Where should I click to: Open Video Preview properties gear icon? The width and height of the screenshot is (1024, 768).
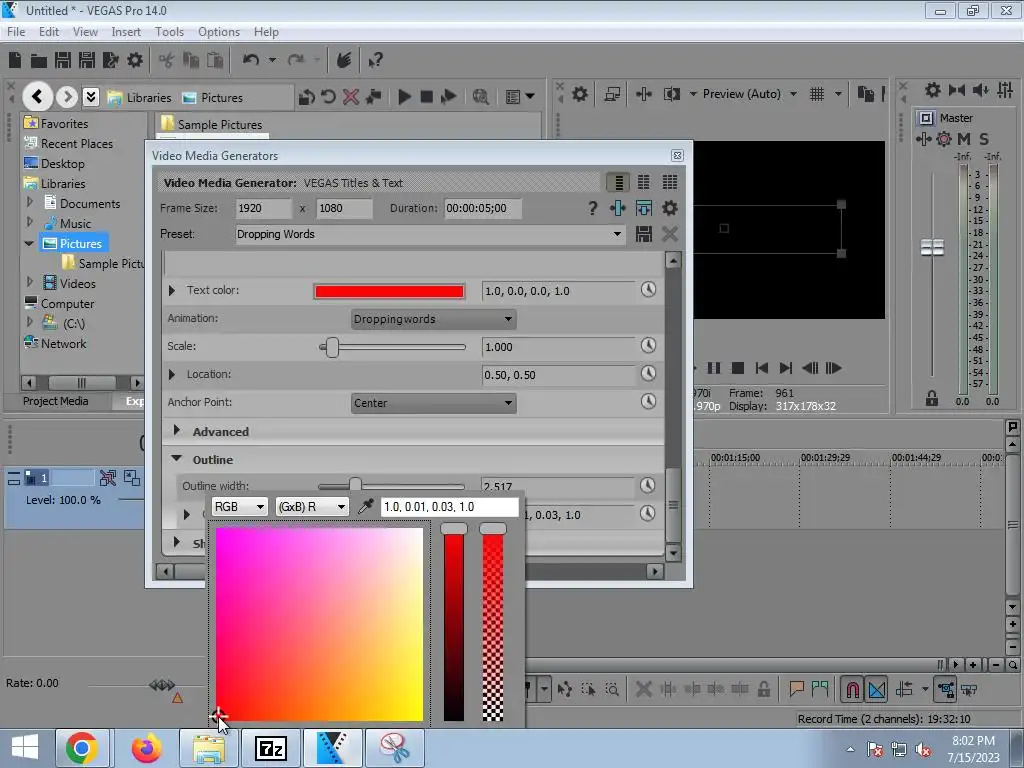point(580,94)
